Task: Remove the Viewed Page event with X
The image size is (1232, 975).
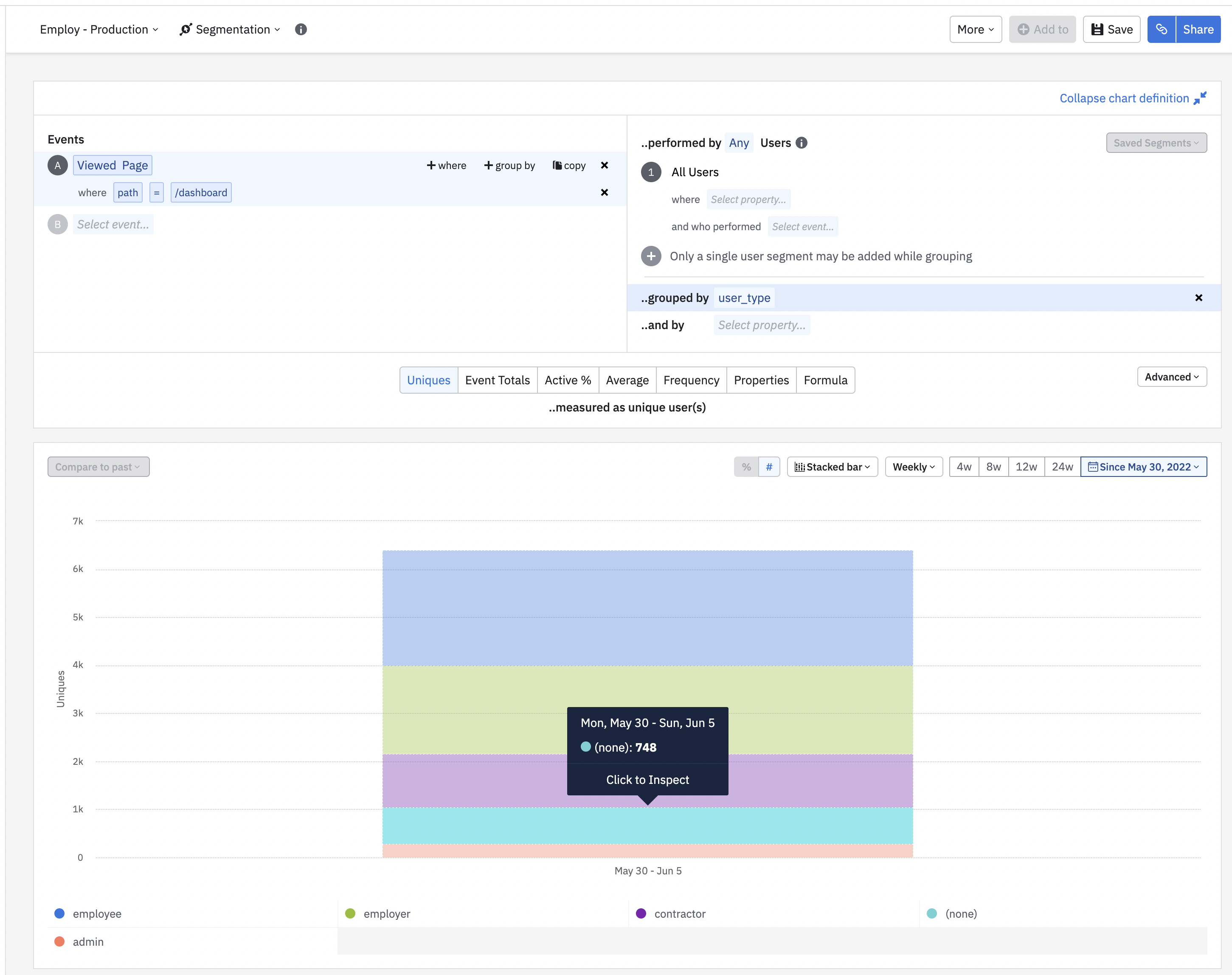Action: (x=604, y=166)
